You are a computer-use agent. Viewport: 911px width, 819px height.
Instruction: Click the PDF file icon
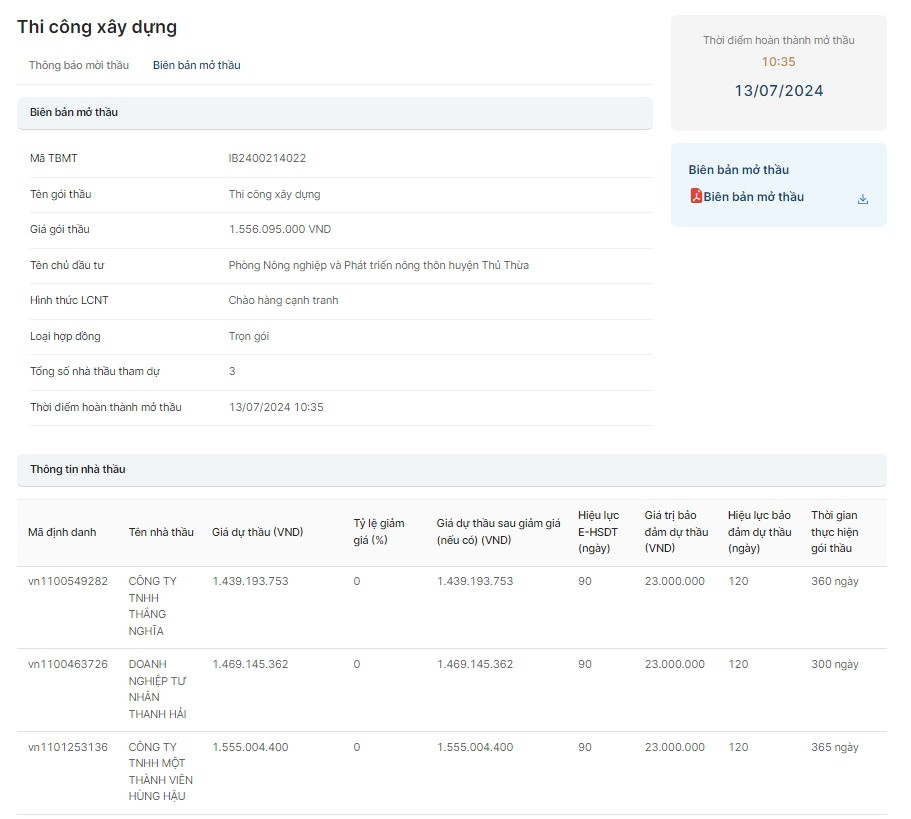pyautogui.click(x=696, y=196)
